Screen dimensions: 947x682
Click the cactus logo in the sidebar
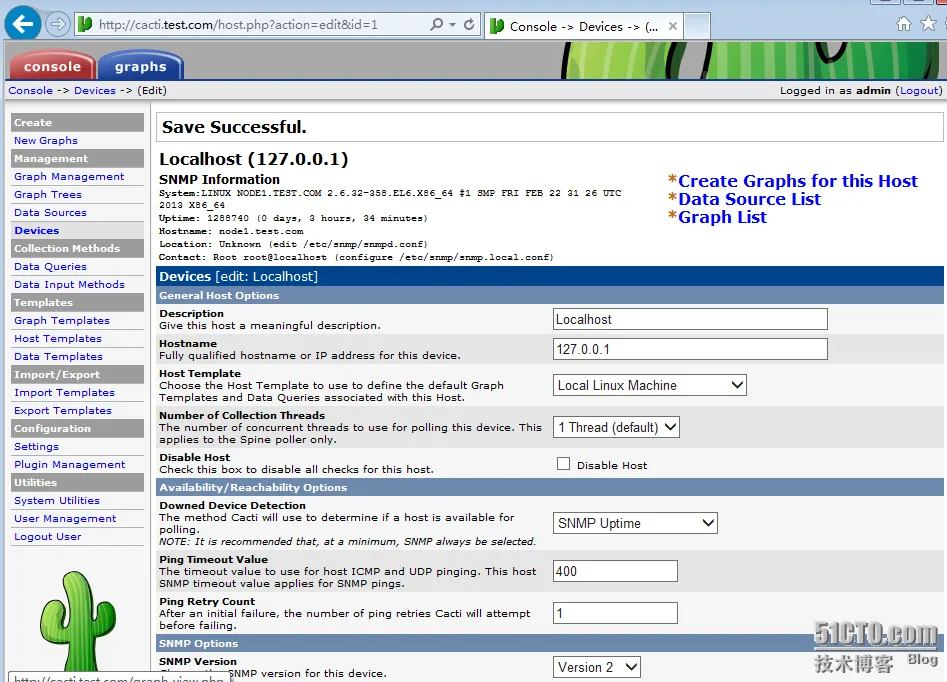pyautogui.click(x=77, y=622)
